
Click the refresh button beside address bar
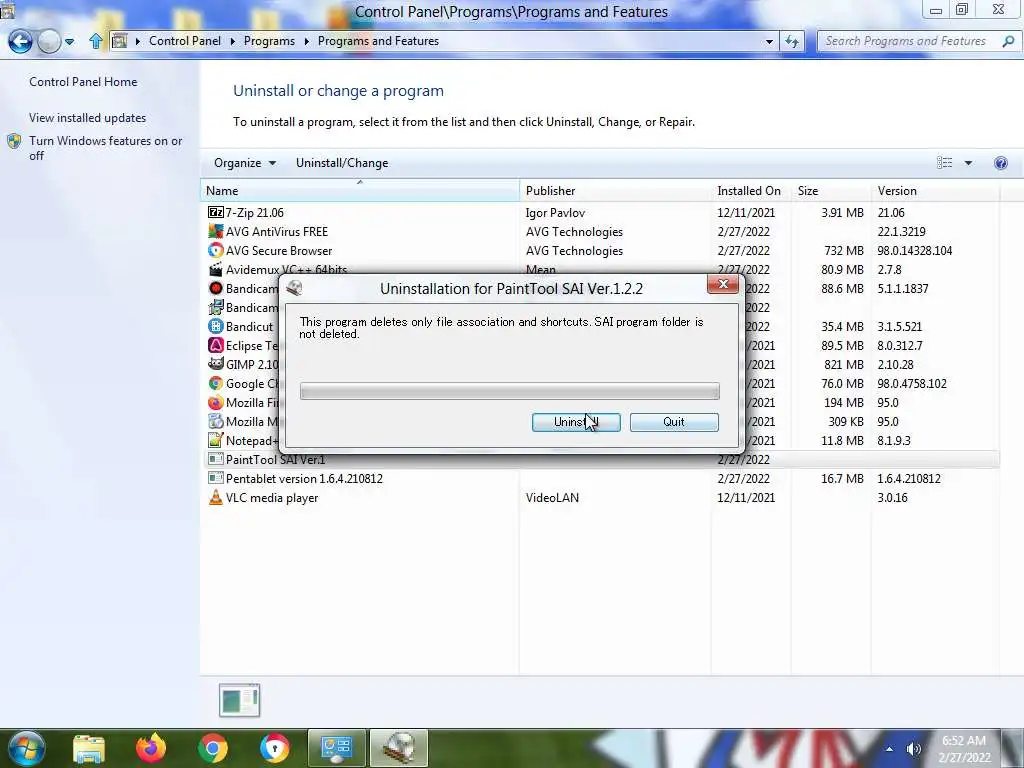coord(792,41)
